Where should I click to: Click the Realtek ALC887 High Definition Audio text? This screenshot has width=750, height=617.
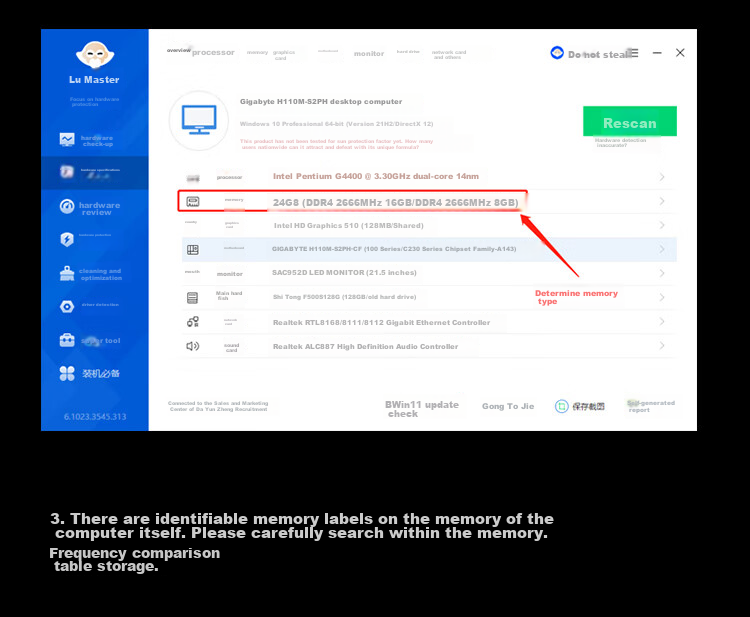(x=365, y=346)
